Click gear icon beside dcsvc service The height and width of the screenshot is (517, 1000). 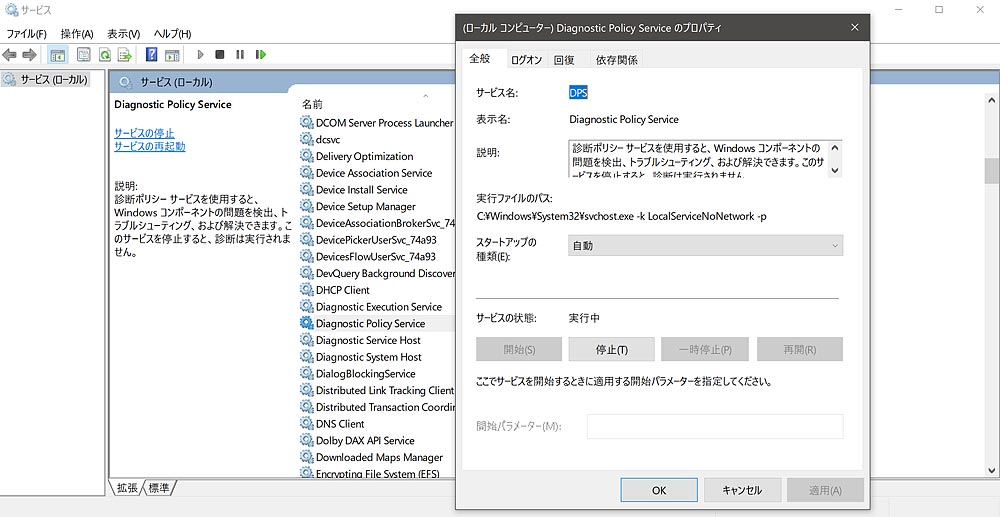(x=307, y=140)
